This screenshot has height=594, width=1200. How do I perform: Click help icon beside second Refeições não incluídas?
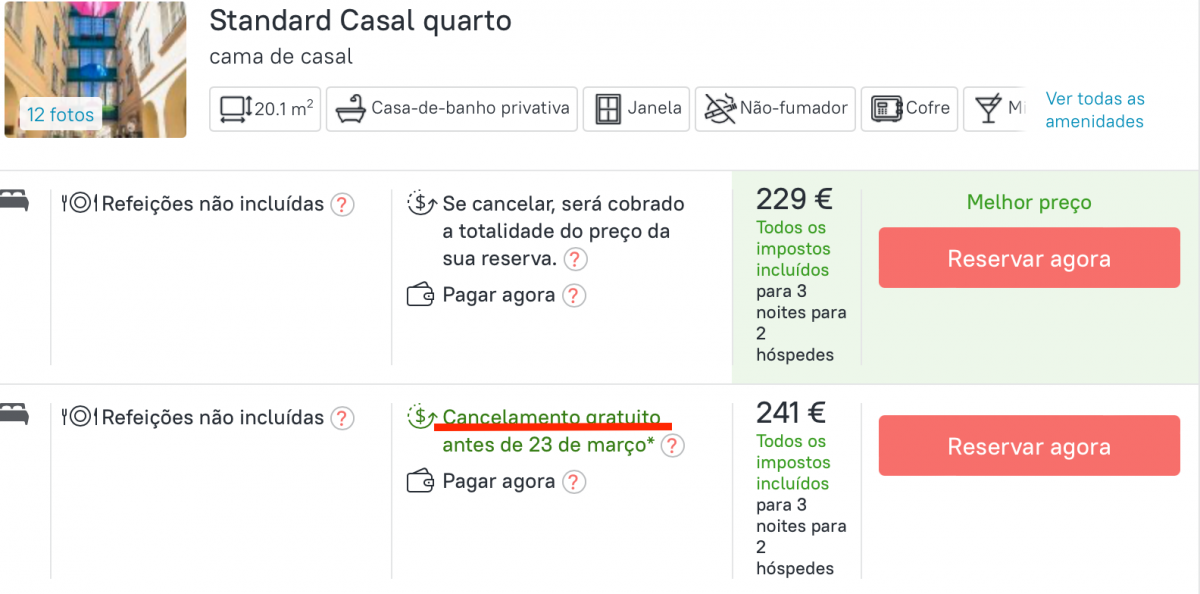point(343,418)
